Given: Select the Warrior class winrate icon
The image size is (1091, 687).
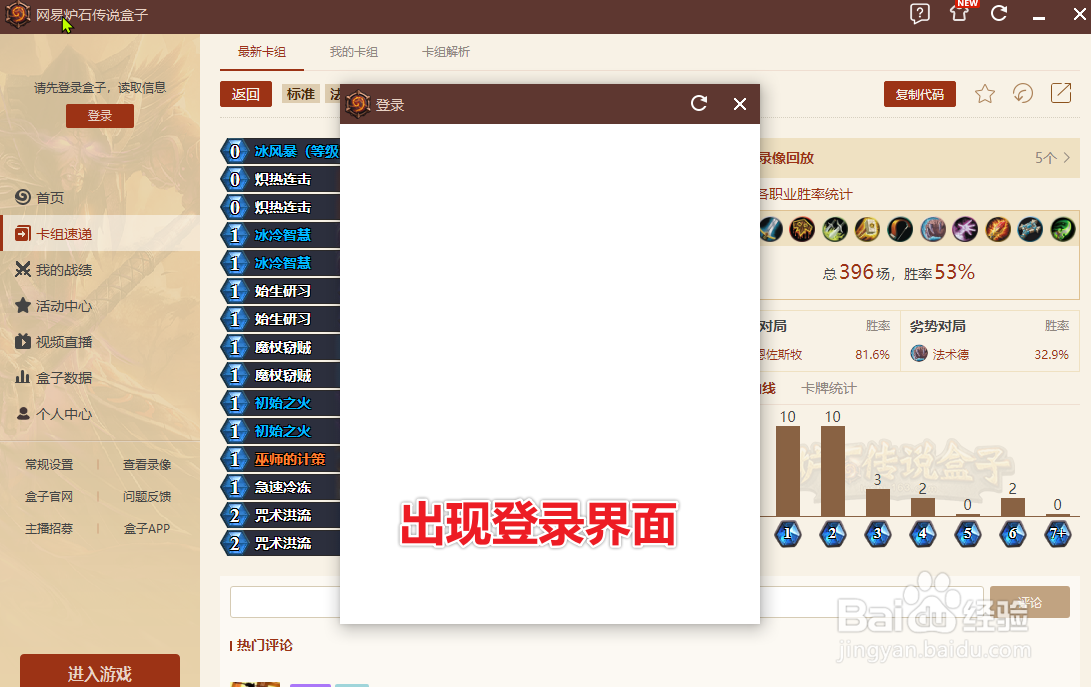Looking at the screenshot, I should coord(770,229).
